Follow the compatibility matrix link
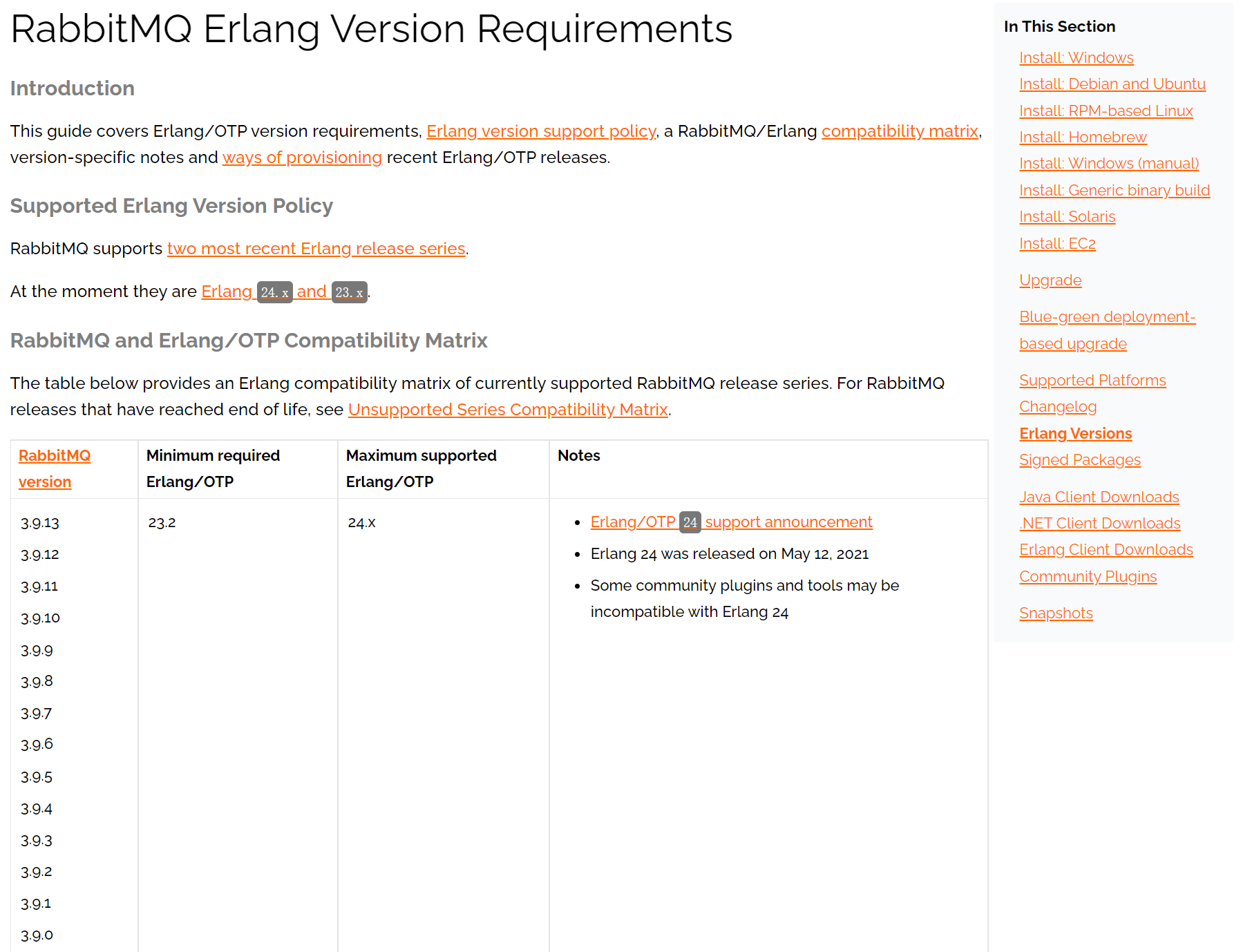 900,131
